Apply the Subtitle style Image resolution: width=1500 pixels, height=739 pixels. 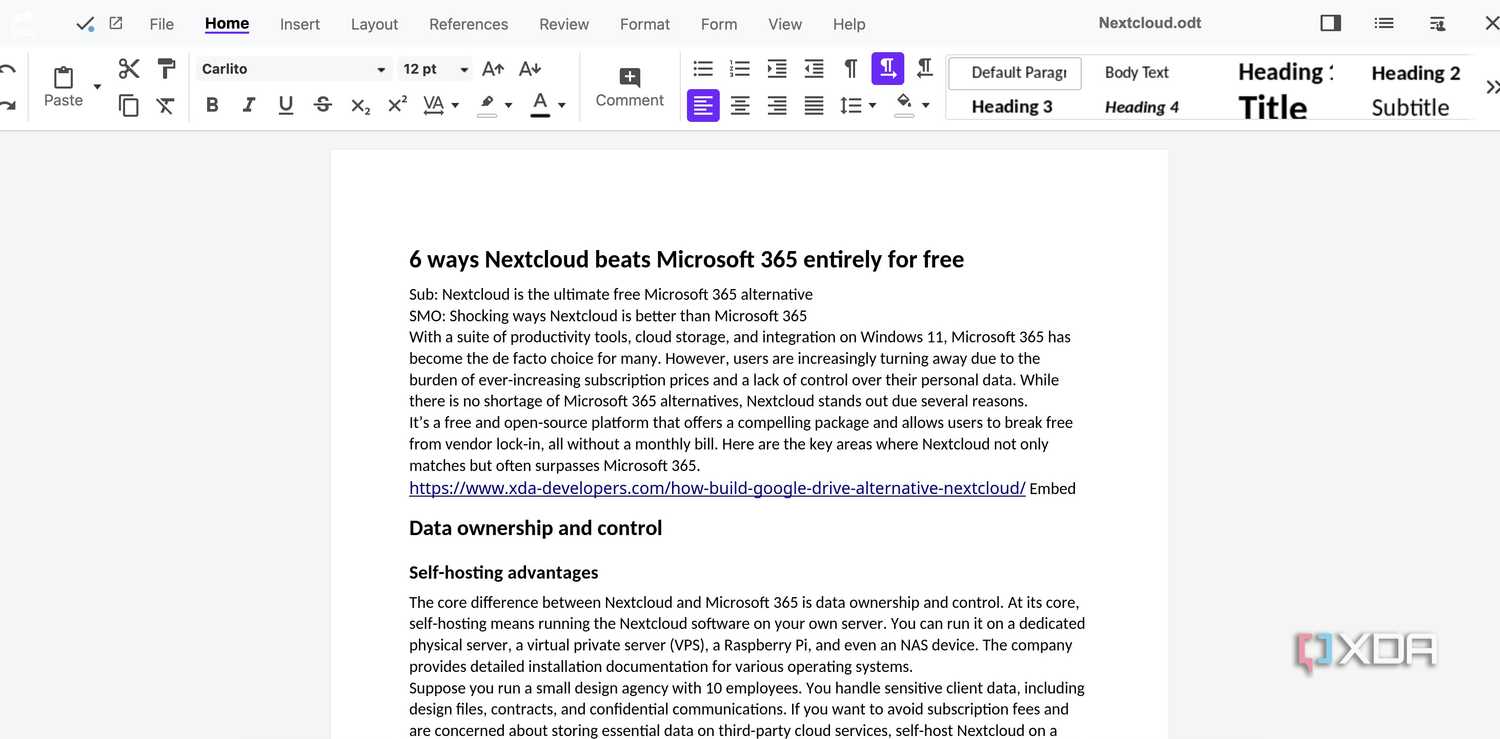pyautogui.click(x=1410, y=107)
